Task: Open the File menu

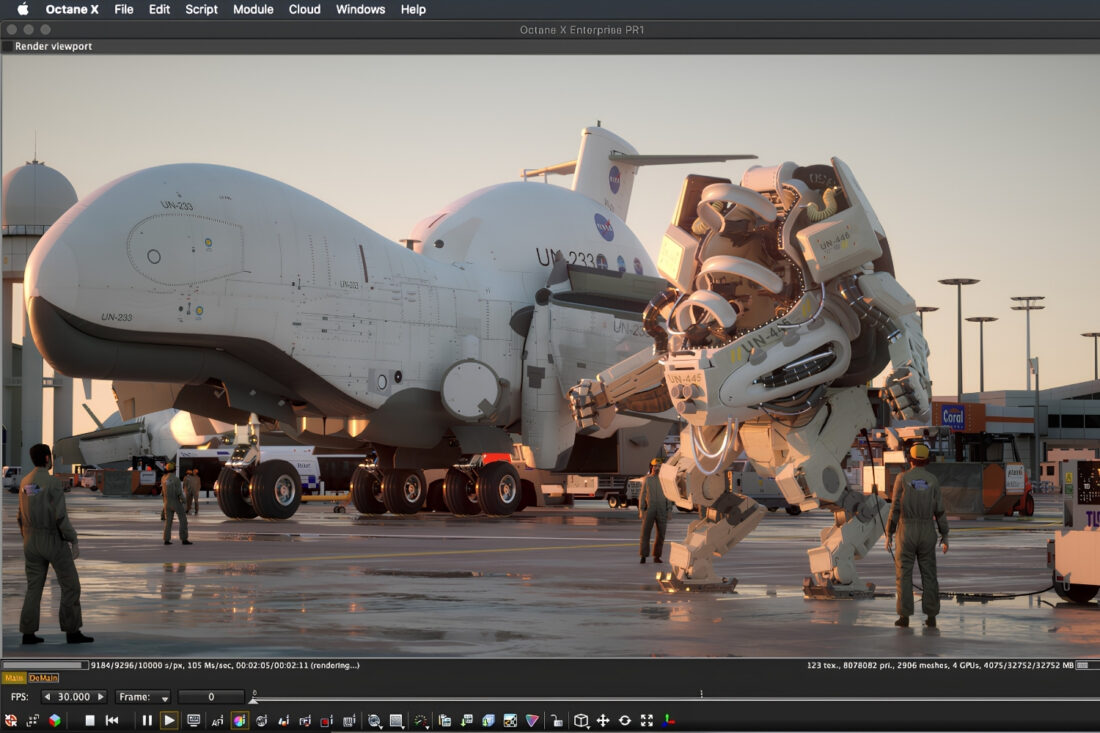Action: click(123, 9)
